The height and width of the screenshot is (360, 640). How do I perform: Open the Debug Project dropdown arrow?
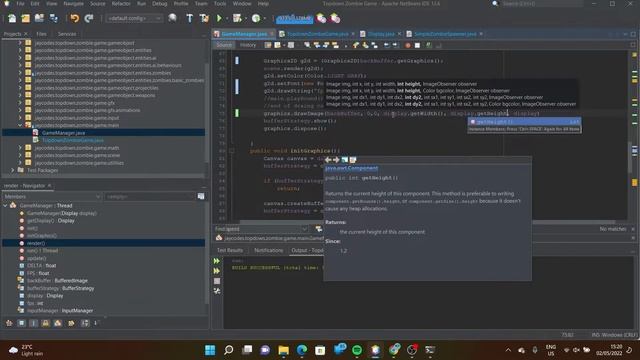click(245, 18)
